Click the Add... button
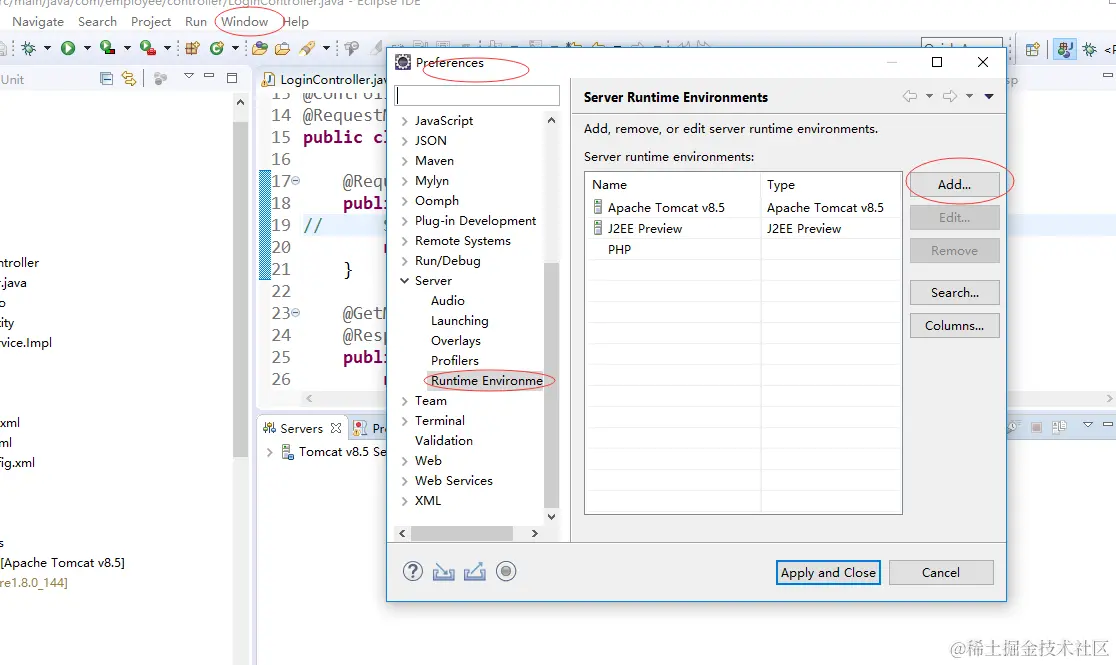This screenshot has width=1116, height=665. point(954,184)
